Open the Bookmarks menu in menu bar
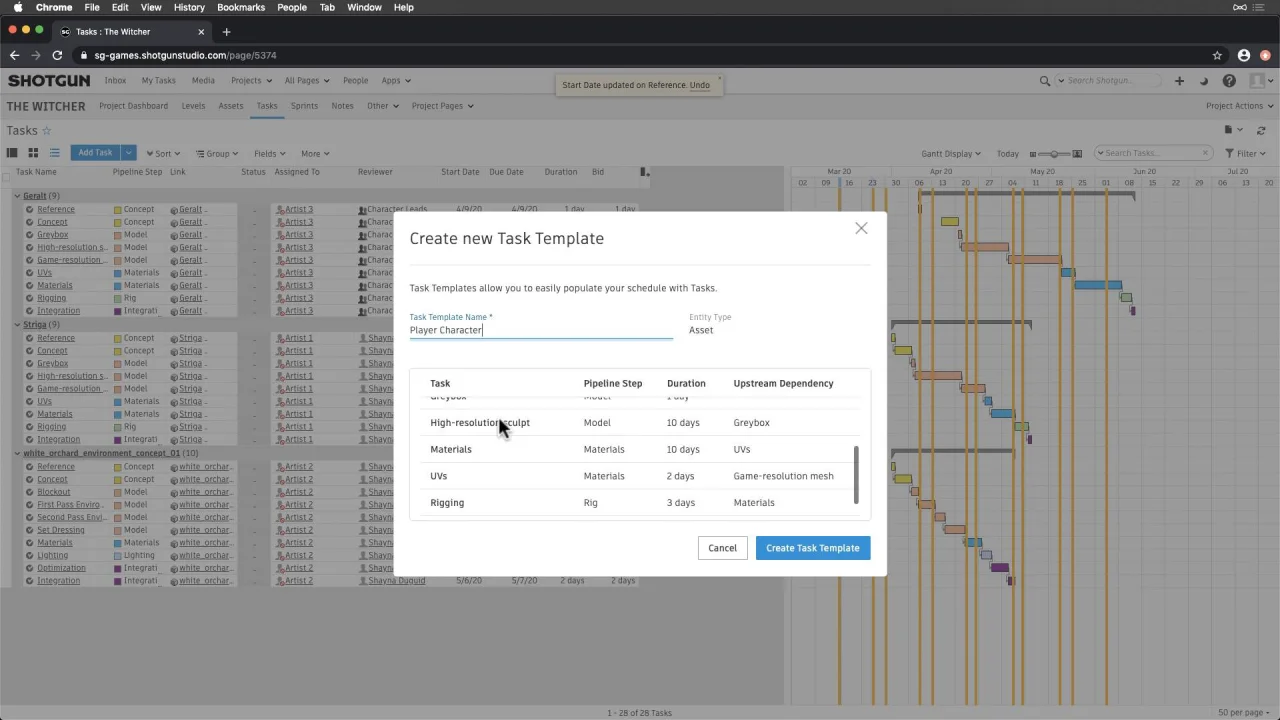The height and width of the screenshot is (720, 1280). pyautogui.click(x=241, y=7)
